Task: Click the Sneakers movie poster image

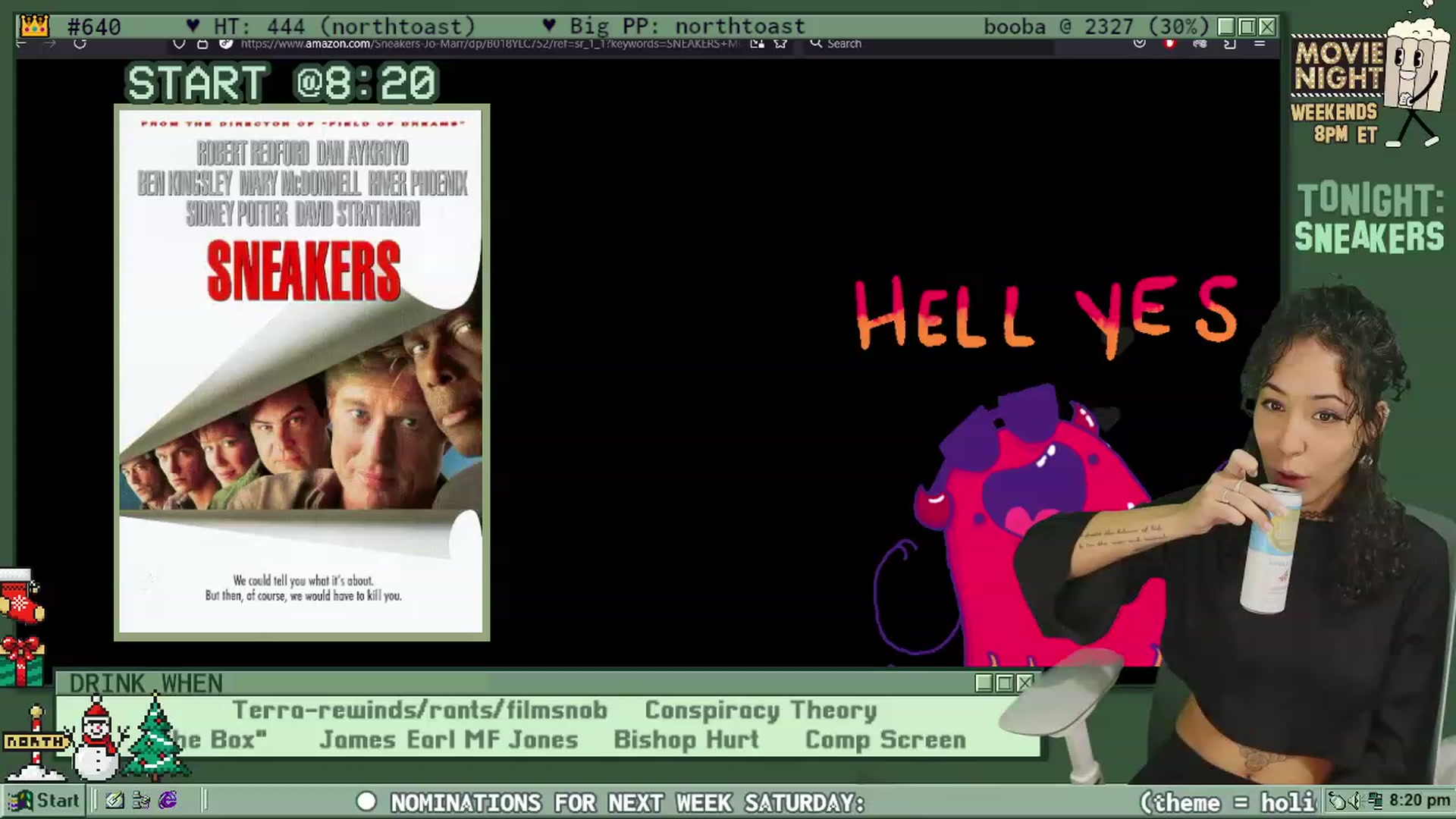Action: [302, 372]
